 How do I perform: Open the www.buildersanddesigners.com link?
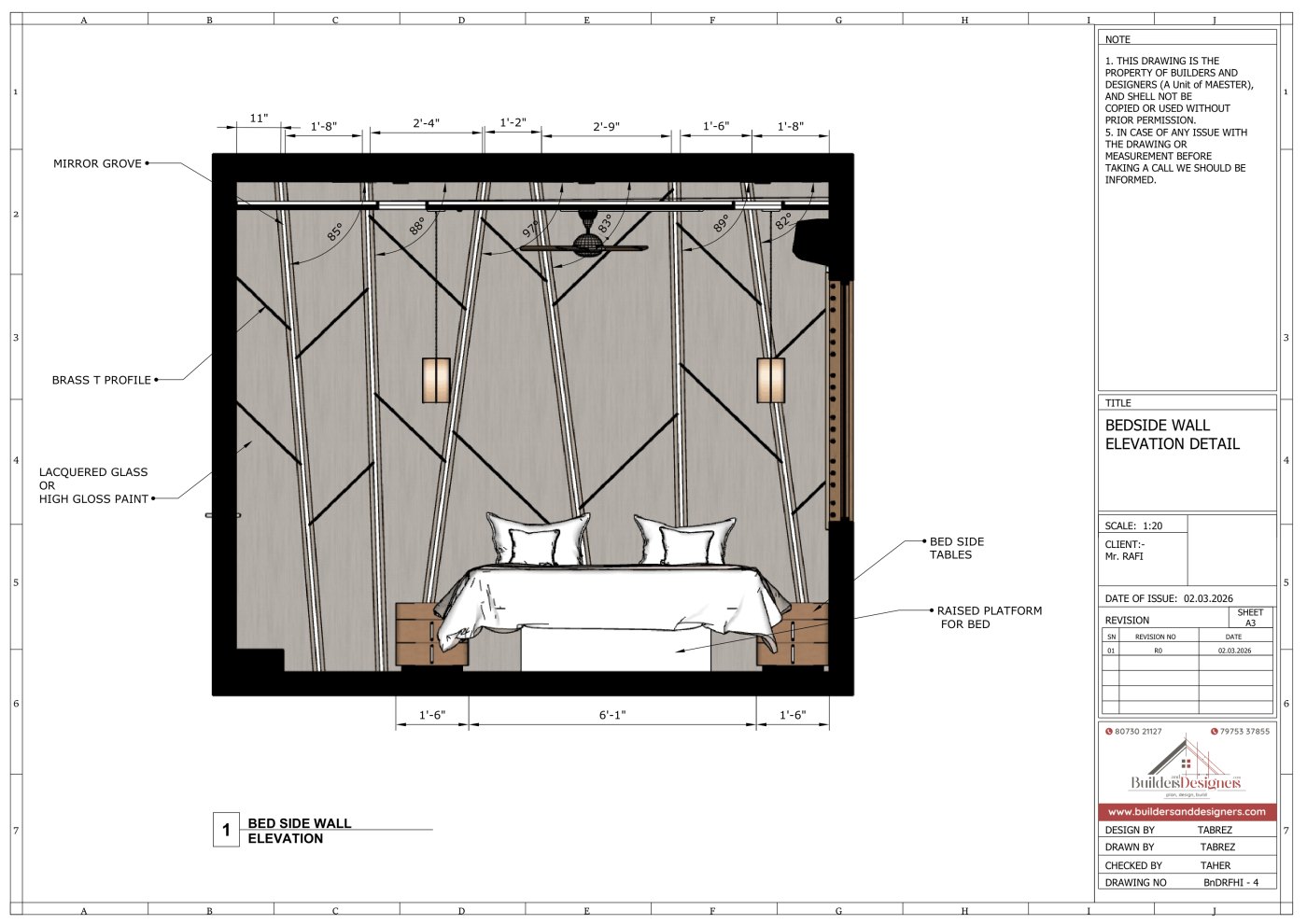tap(1187, 812)
